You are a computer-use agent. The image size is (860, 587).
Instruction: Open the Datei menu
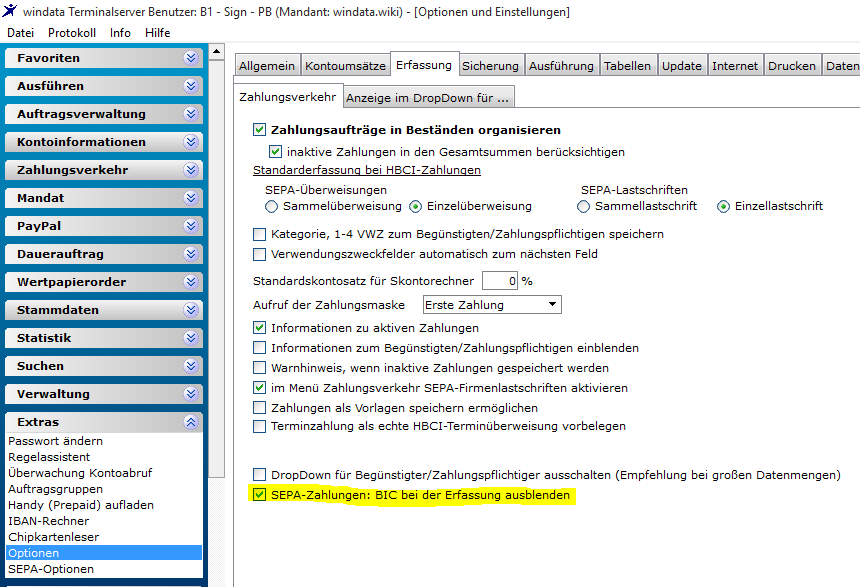click(x=20, y=33)
